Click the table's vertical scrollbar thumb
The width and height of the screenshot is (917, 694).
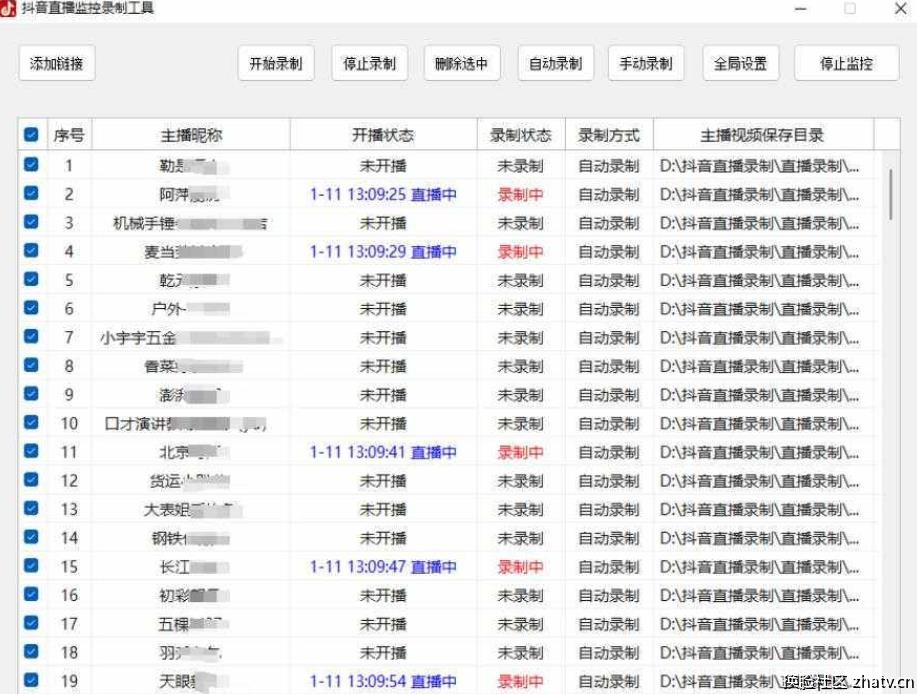[891, 194]
